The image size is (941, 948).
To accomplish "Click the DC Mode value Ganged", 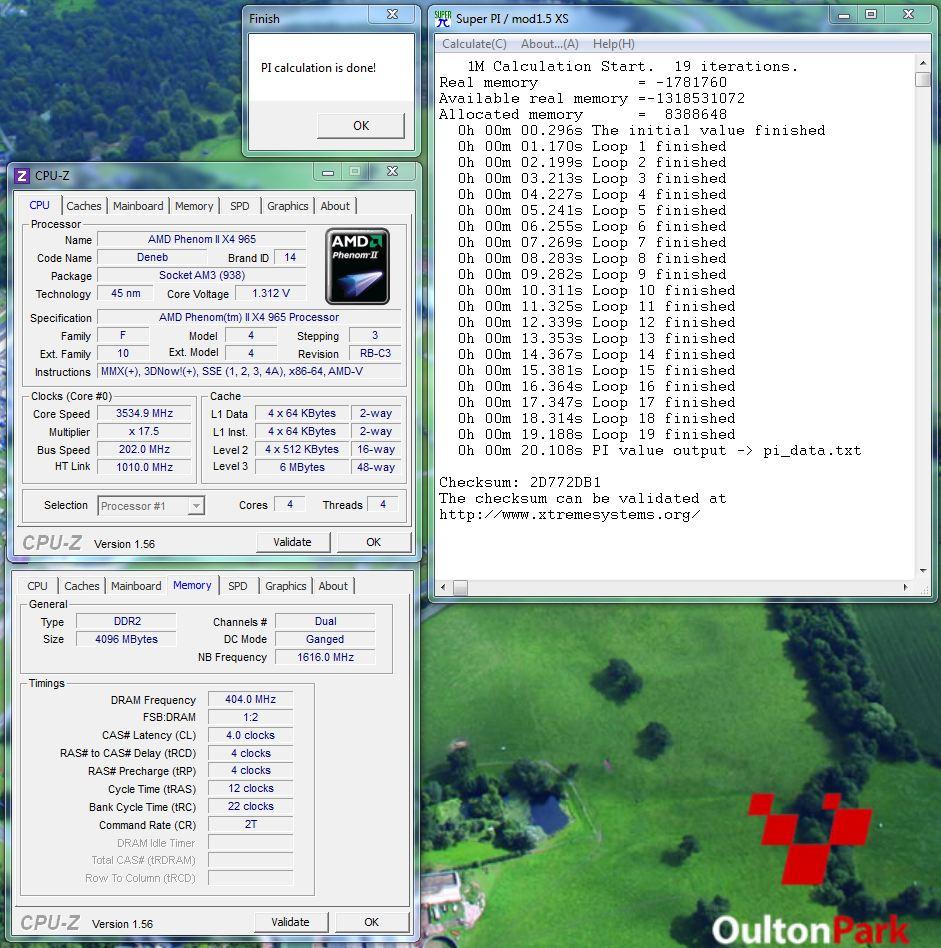I will (x=325, y=639).
